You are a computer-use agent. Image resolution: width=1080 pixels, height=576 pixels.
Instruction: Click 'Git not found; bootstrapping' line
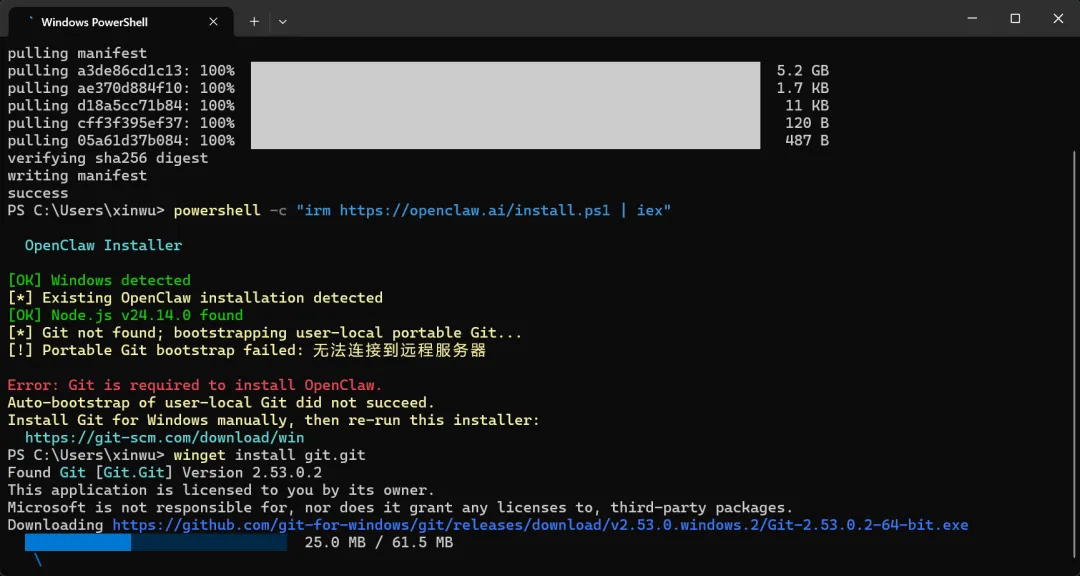tap(264, 333)
